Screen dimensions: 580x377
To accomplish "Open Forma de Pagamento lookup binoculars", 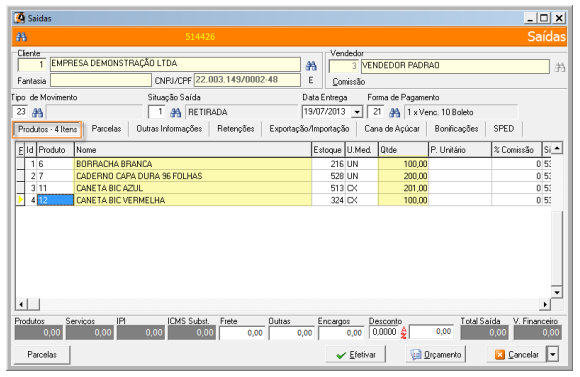I will (394, 112).
